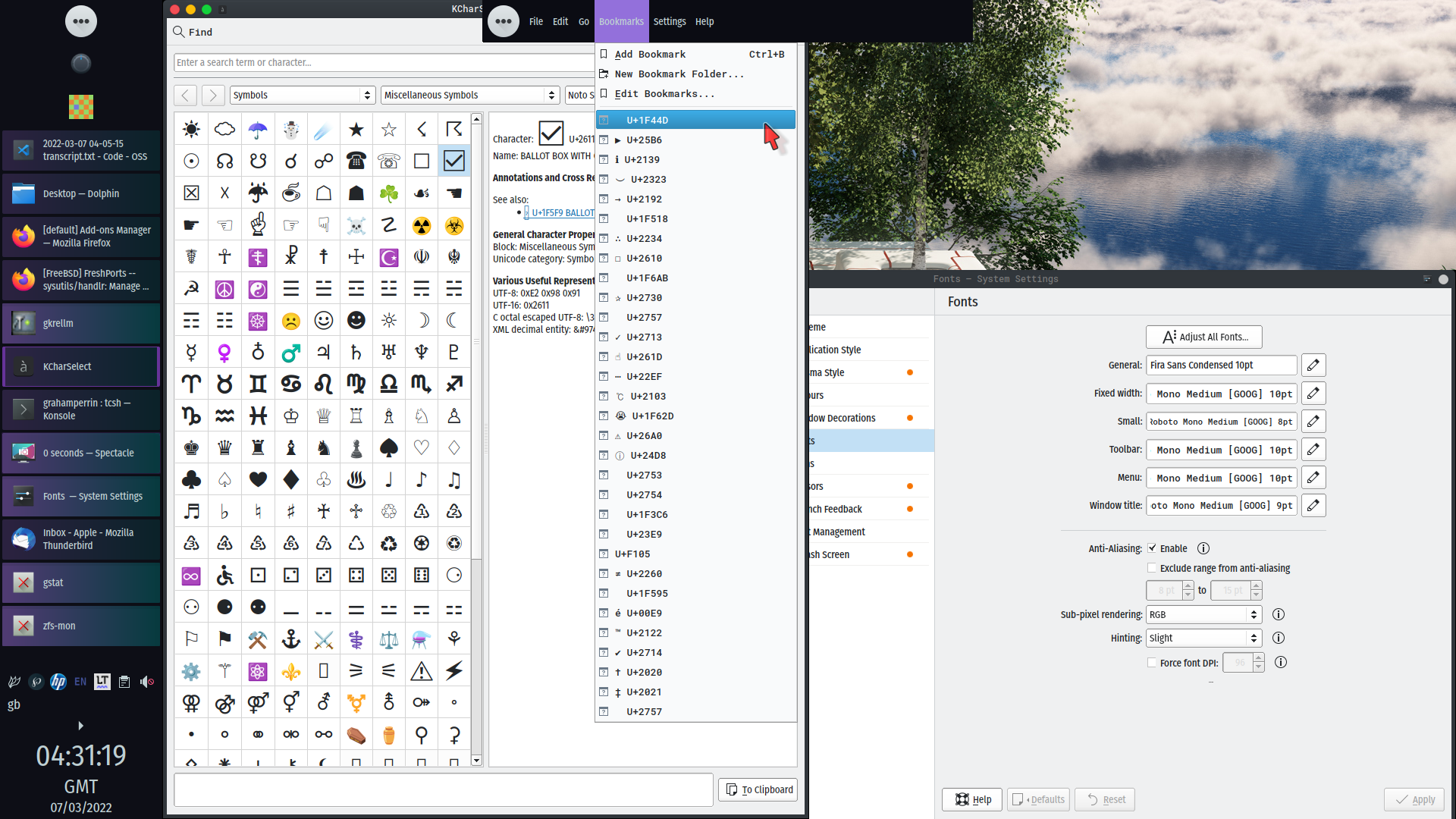This screenshot has width=1456, height=819.
Task: Select the umbrella symbol in character grid
Action: tap(258, 130)
